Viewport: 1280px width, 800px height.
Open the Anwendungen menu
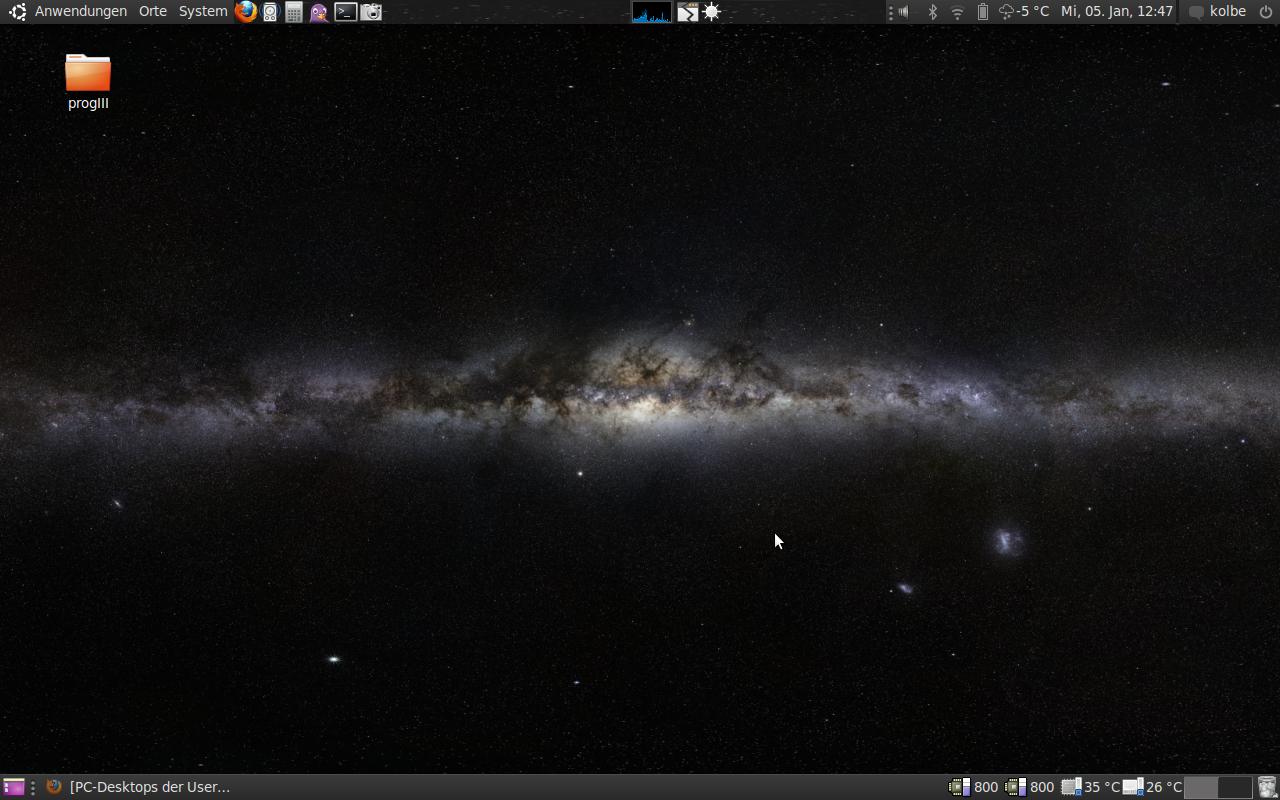tap(80, 12)
